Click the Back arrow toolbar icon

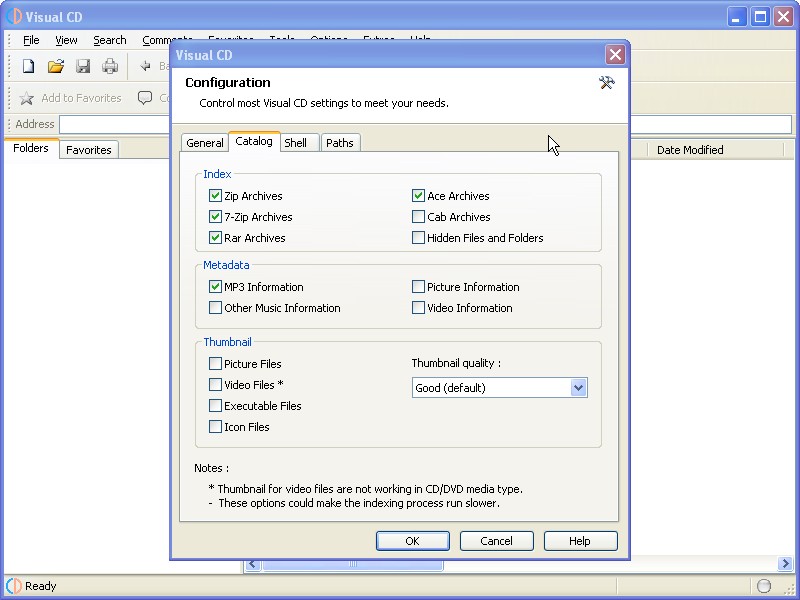[x=145, y=66]
